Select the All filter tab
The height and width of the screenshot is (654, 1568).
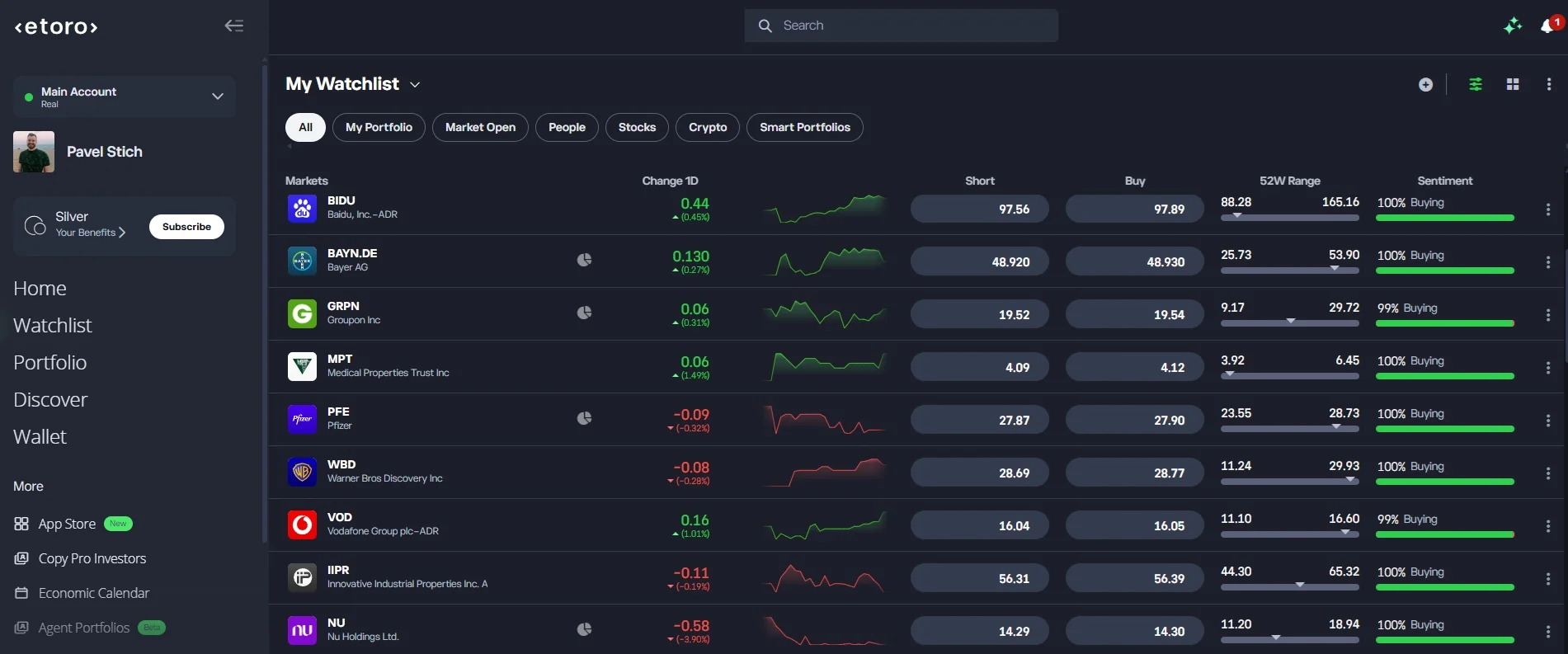pos(305,127)
